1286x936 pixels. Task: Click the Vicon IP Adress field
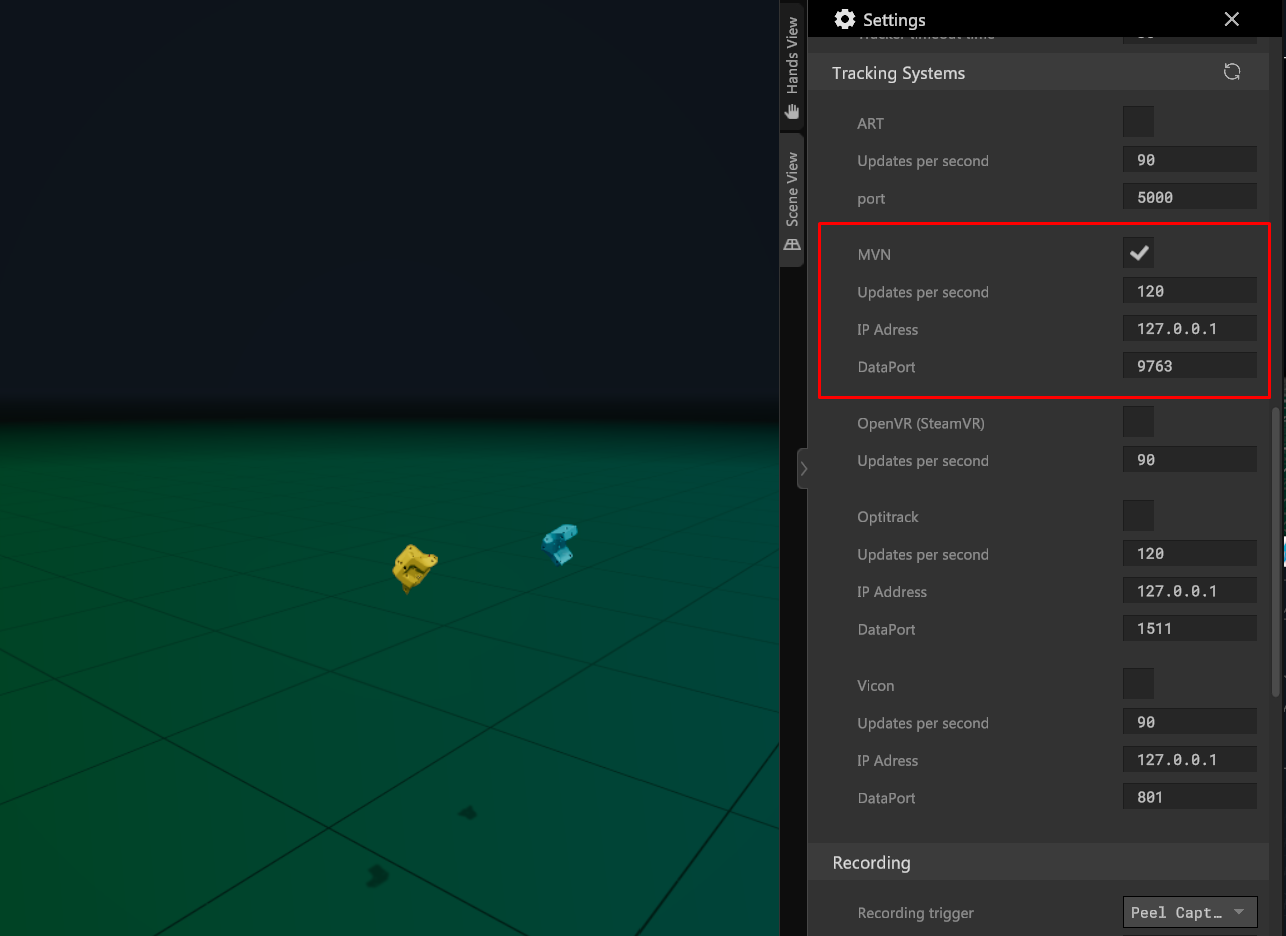[x=1190, y=759]
